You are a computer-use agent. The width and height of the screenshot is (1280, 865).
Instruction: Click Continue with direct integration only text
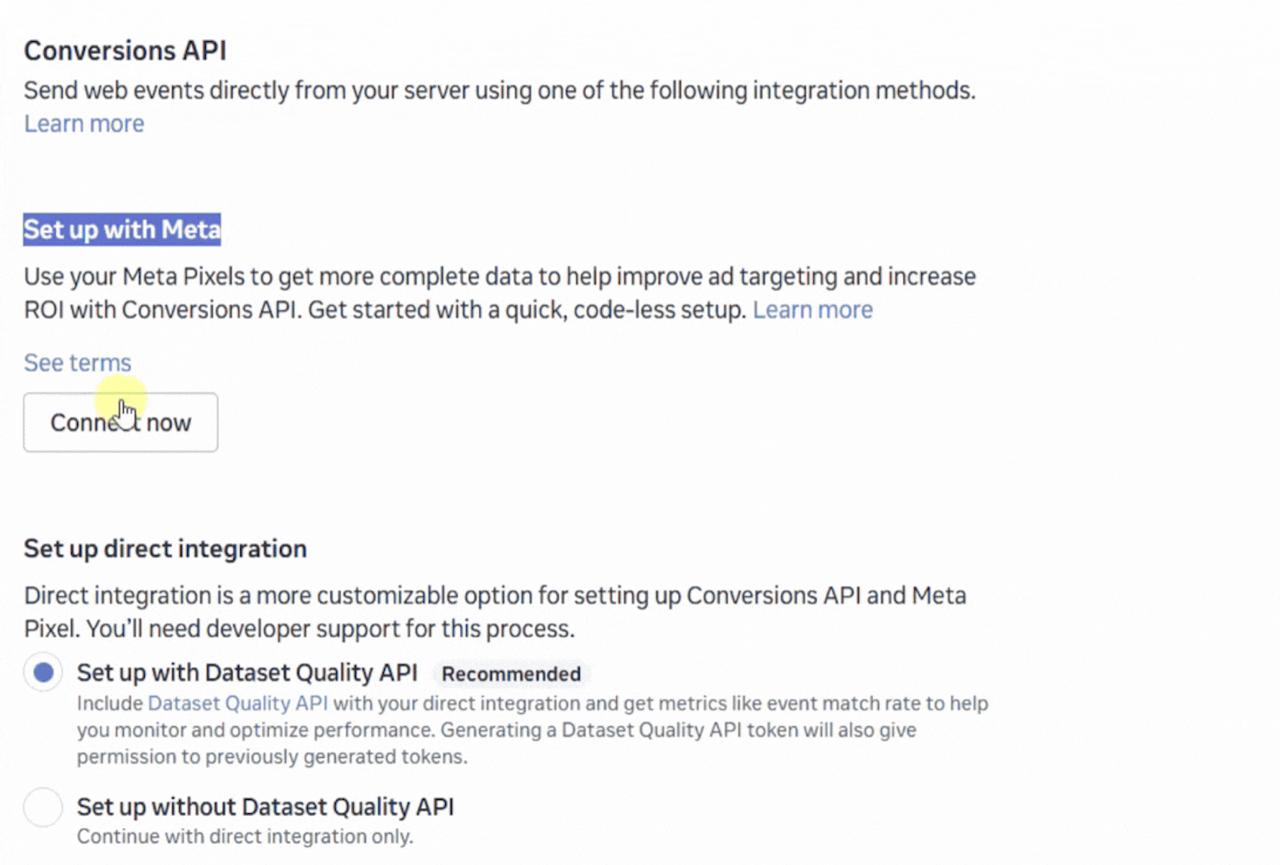(245, 836)
